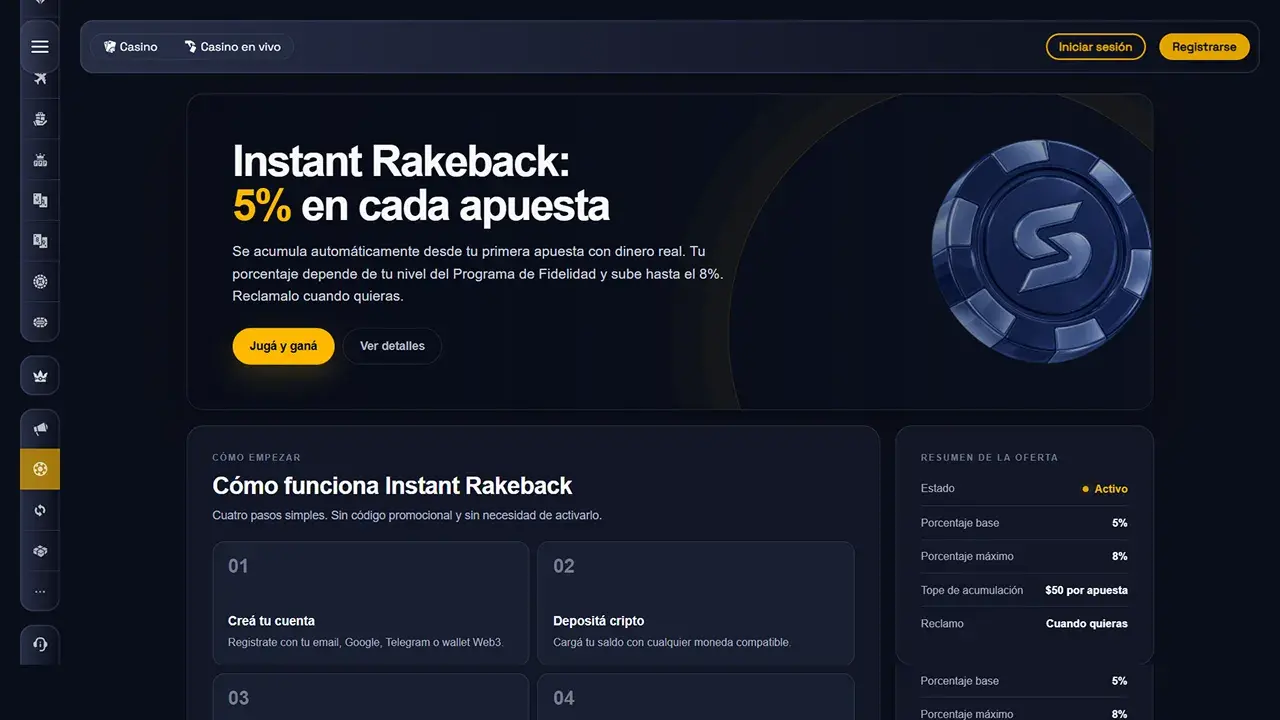
Task: Open the gift-in-hand bonus sidebar icon
Action: pyautogui.click(x=40, y=119)
